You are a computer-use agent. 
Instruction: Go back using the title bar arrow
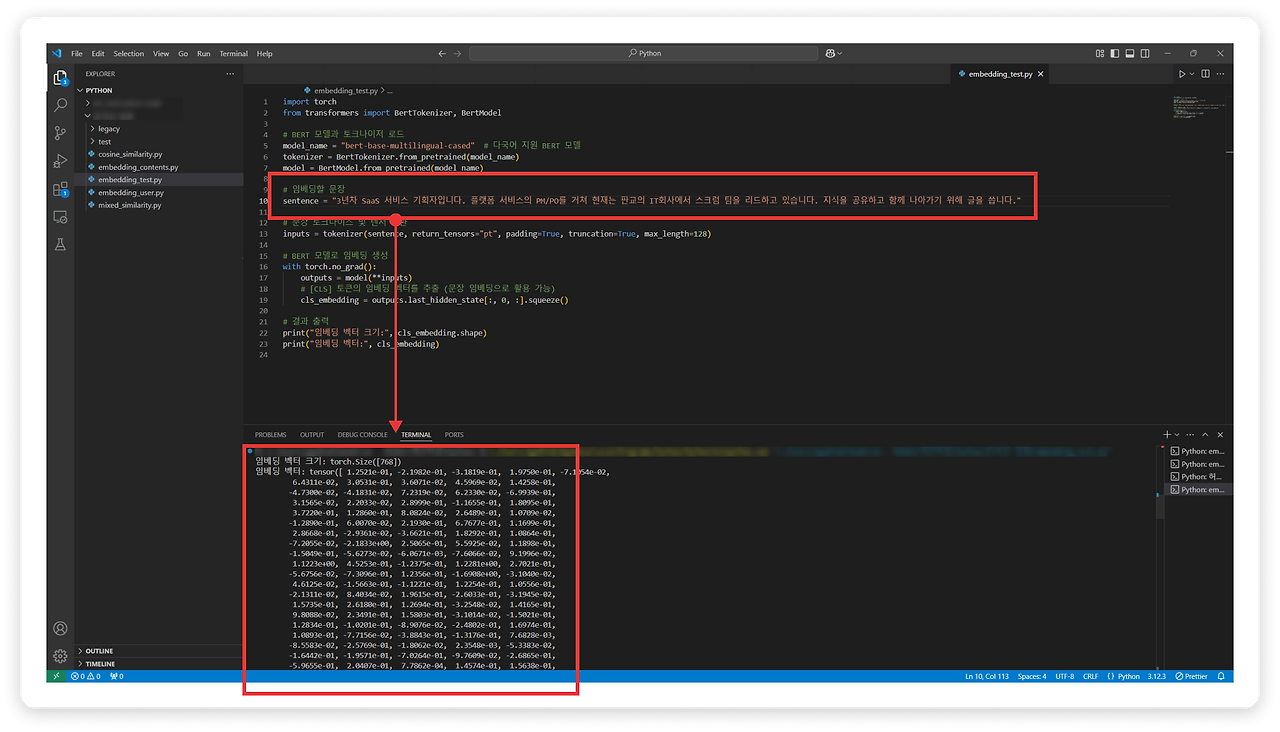click(442, 53)
